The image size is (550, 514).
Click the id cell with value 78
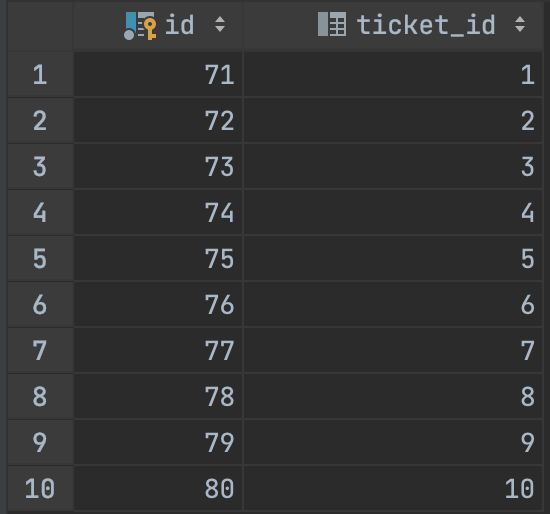coord(158,396)
